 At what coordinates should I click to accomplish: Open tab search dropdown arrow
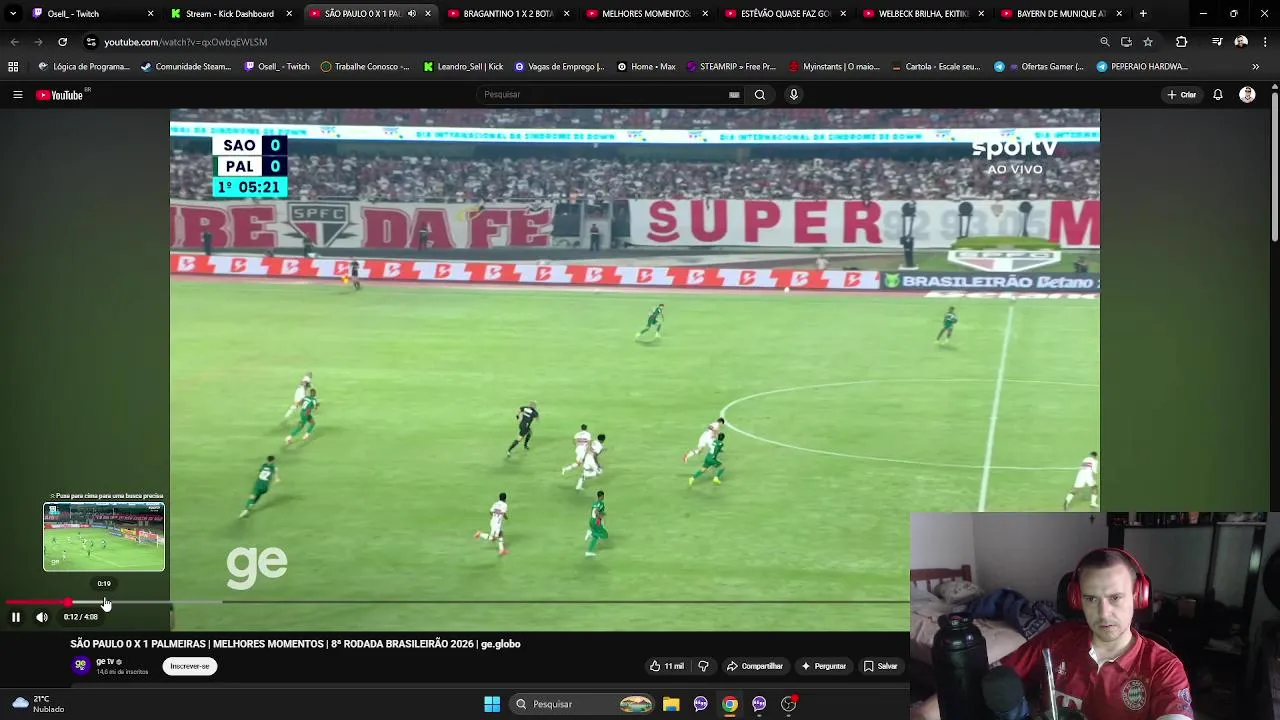[12, 14]
